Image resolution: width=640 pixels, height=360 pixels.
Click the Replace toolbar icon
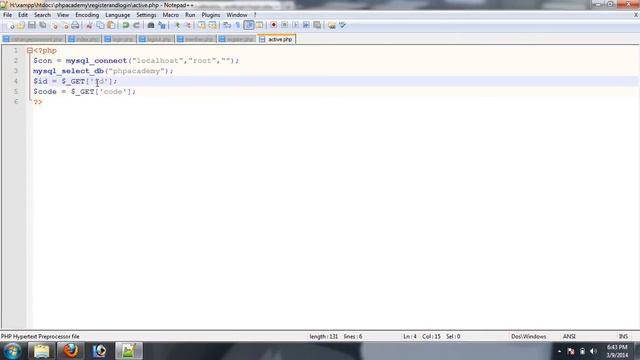coord(162,25)
